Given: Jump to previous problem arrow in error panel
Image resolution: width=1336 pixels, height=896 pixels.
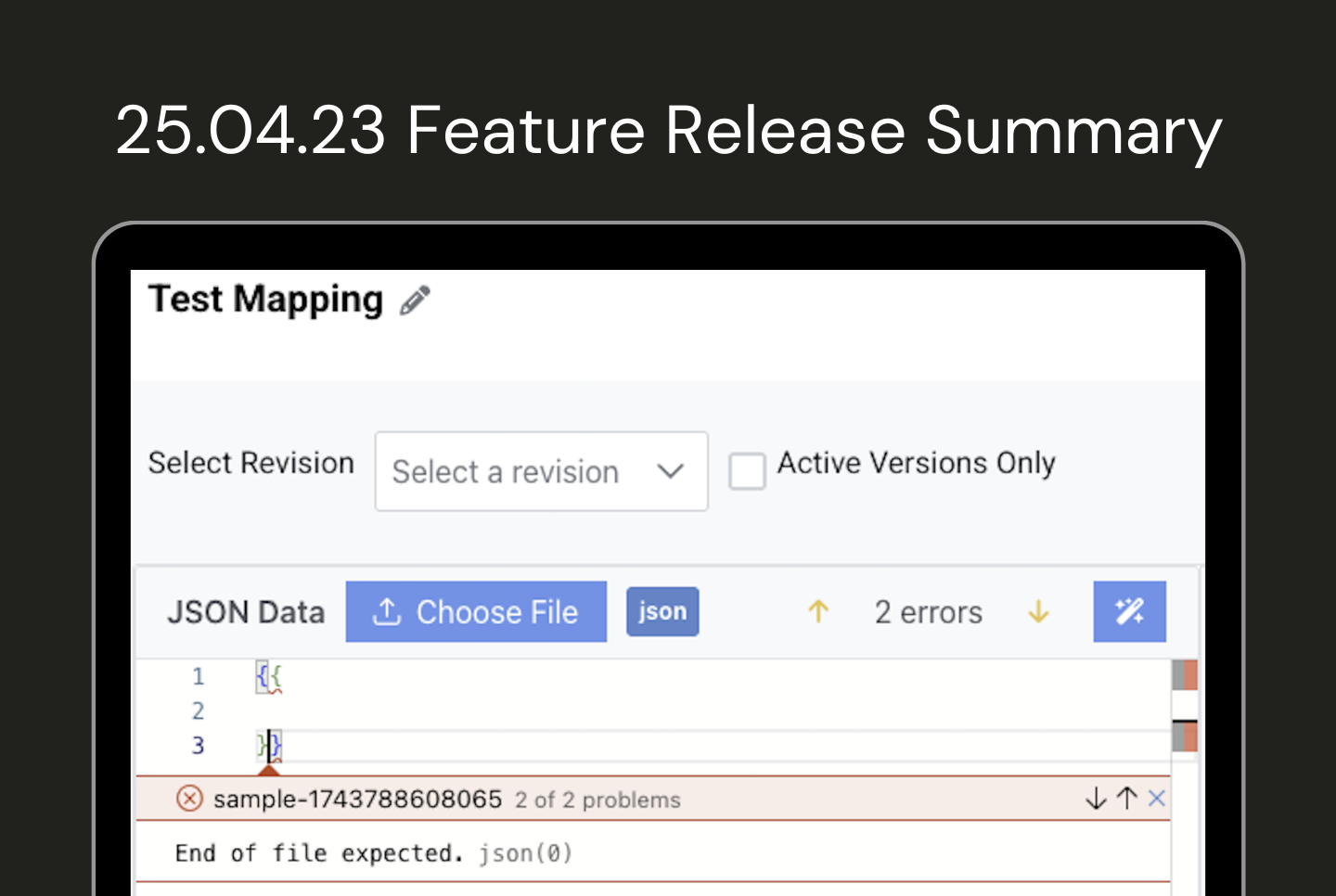Looking at the screenshot, I should tap(1126, 799).
